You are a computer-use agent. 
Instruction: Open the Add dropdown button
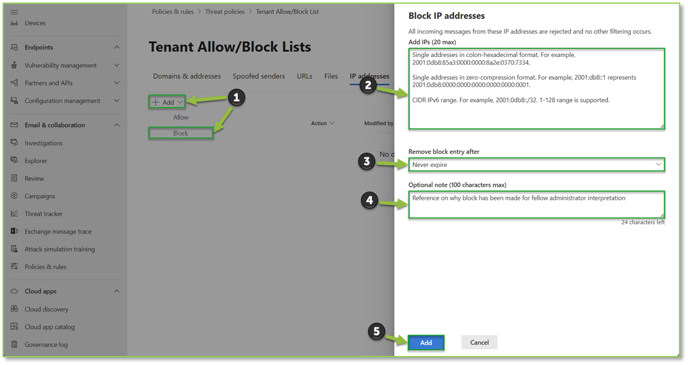coord(167,102)
